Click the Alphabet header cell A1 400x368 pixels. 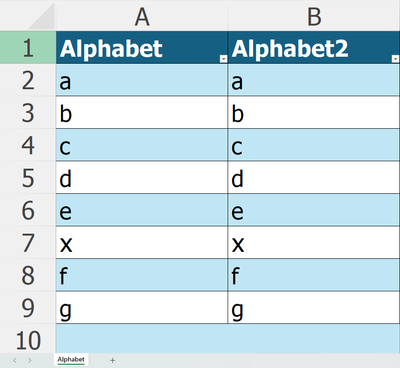[x=142, y=47]
